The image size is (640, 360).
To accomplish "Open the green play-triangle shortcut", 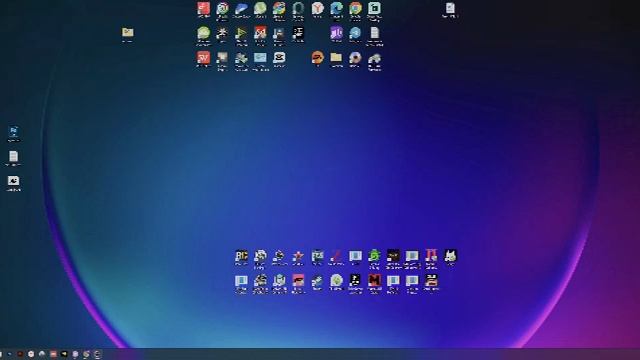I will [x=241, y=33].
